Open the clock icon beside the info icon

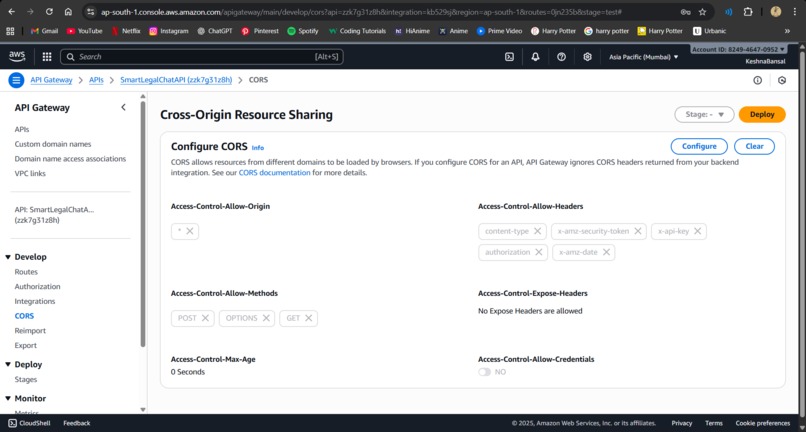coord(782,80)
